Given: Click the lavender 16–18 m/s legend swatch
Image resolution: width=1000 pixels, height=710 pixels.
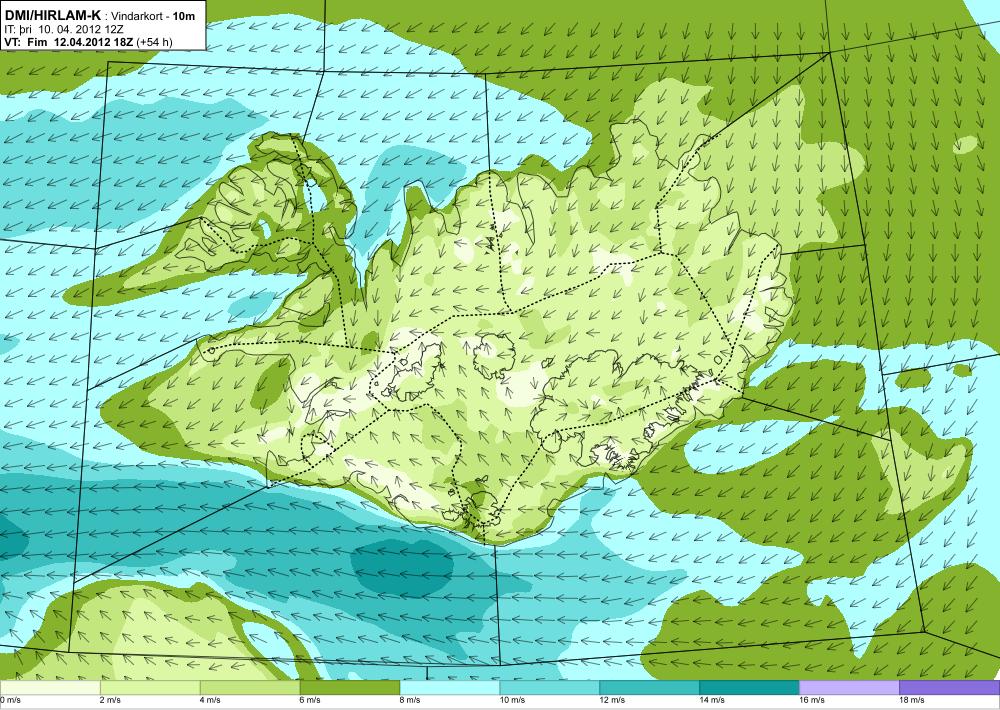Looking at the screenshot, I should 849,688.
